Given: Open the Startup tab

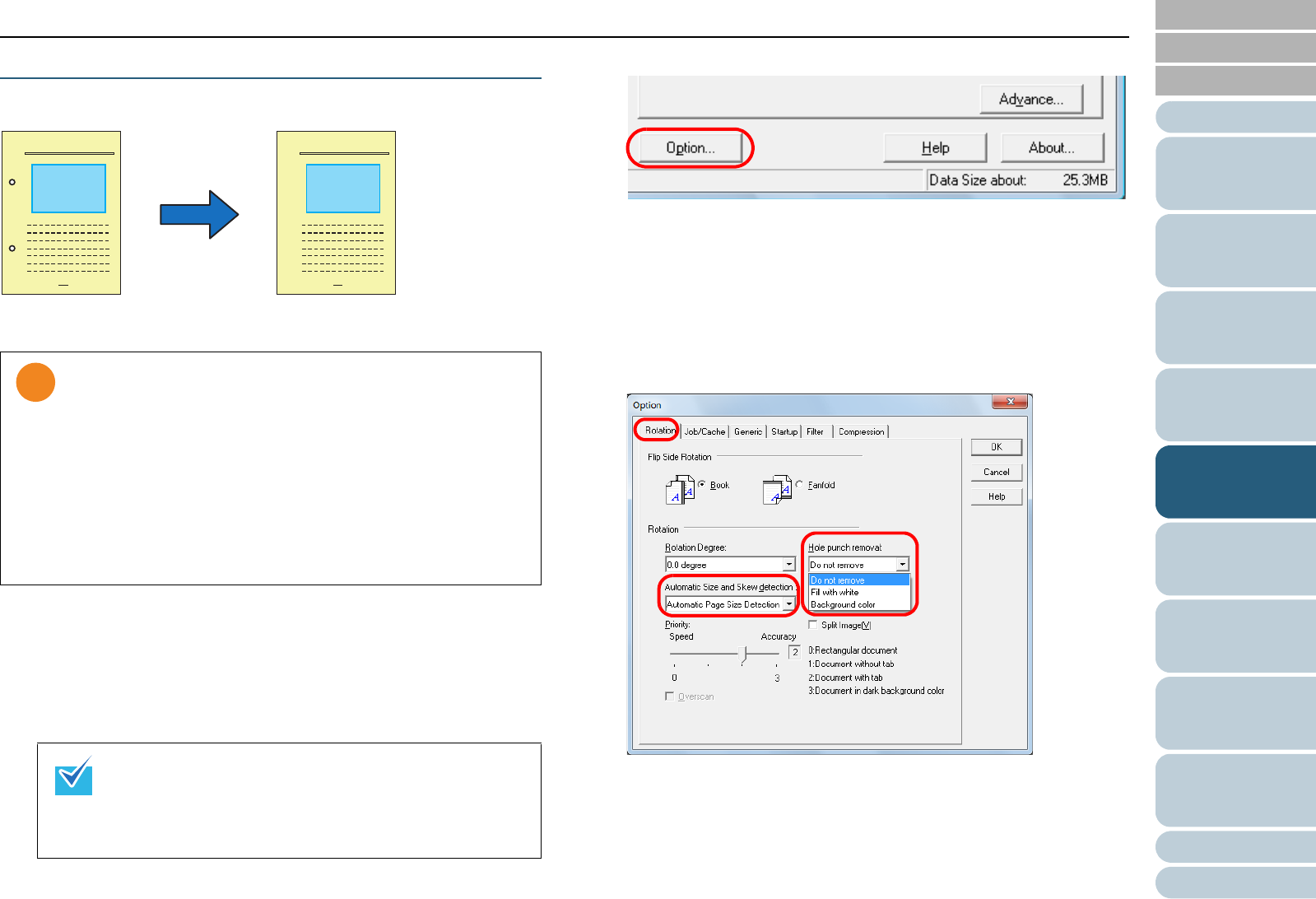Looking at the screenshot, I should pos(784,431).
